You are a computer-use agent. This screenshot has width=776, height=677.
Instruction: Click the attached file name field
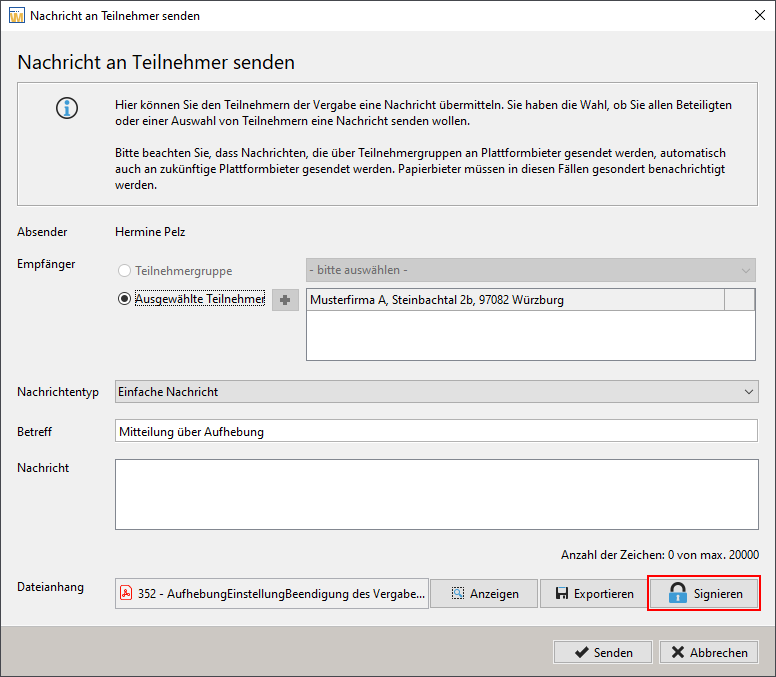[272, 593]
